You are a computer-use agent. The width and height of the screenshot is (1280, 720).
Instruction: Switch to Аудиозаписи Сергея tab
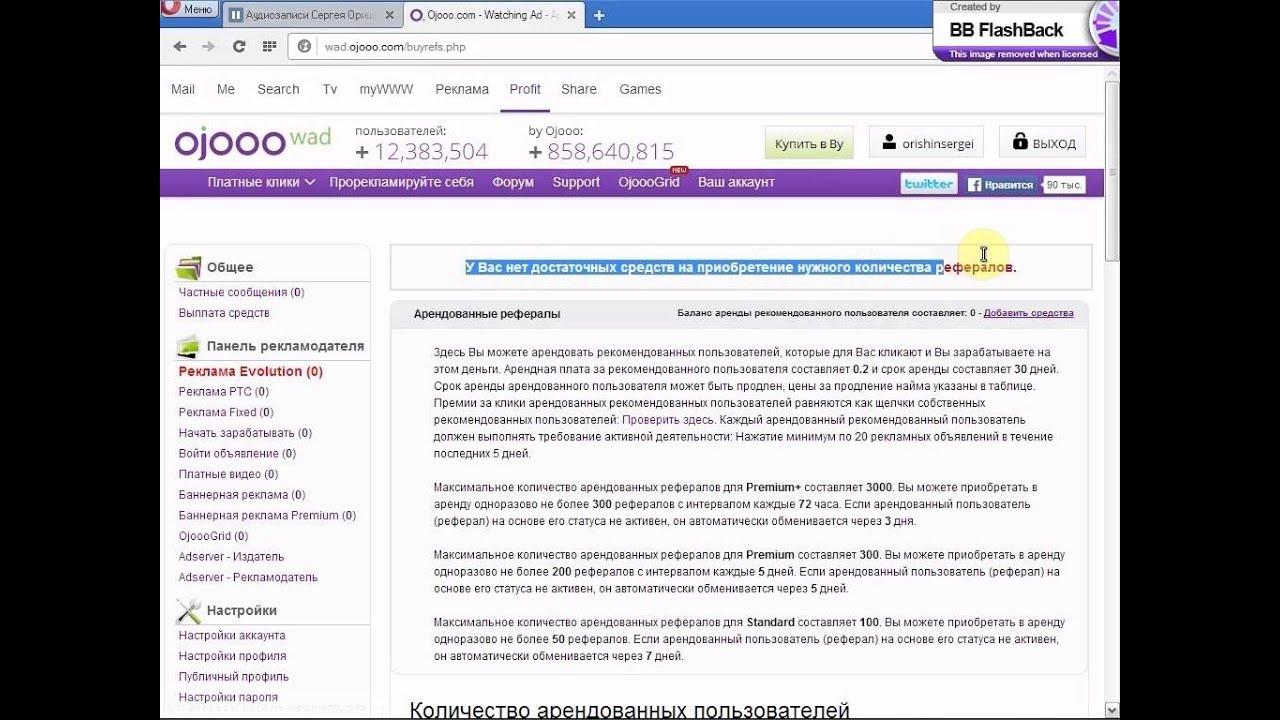pyautogui.click(x=311, y=15)
